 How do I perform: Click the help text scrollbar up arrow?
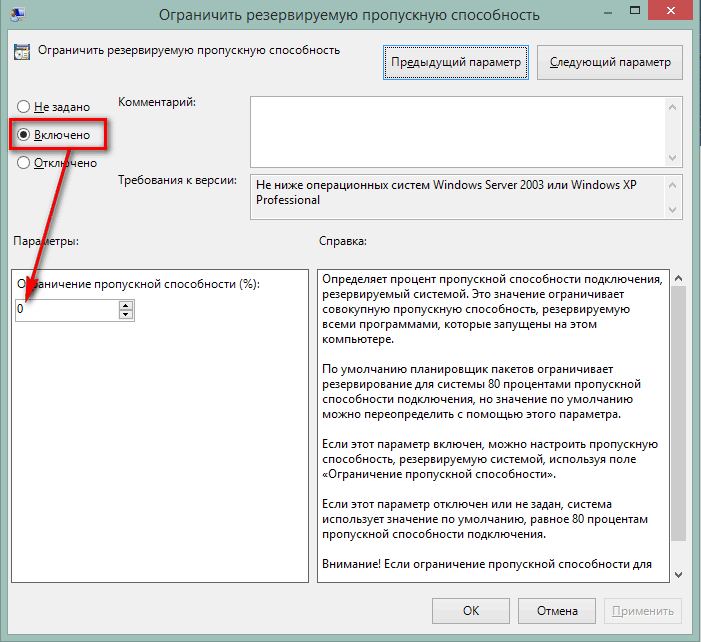click(677, 279)
